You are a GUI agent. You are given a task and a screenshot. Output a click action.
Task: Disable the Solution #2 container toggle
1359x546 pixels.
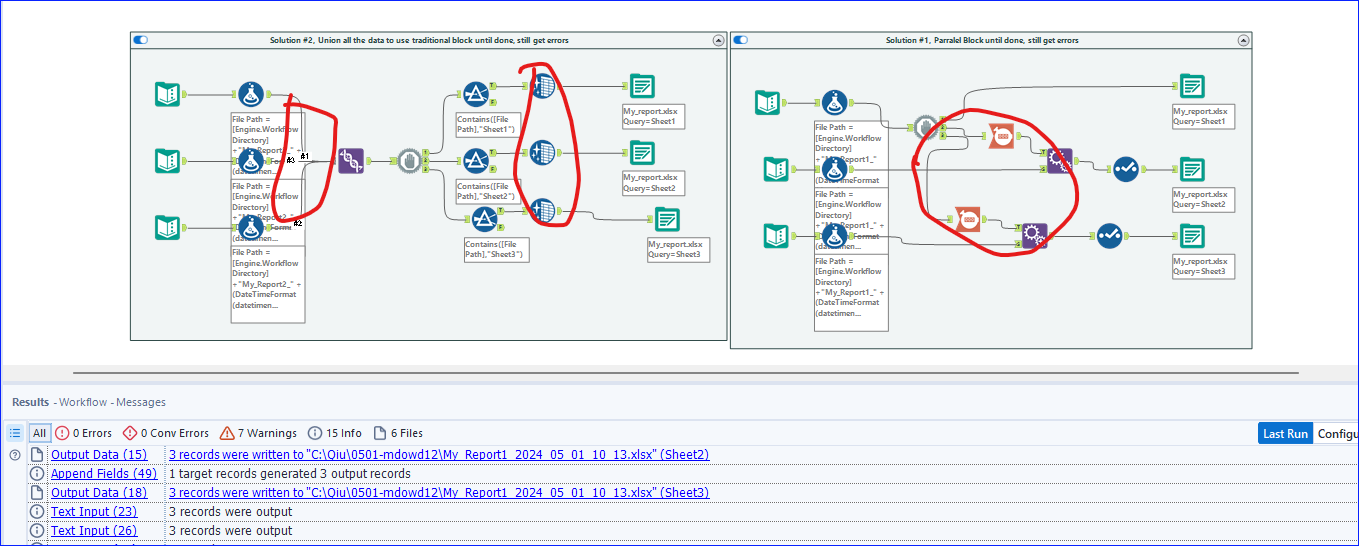point(140,40)
